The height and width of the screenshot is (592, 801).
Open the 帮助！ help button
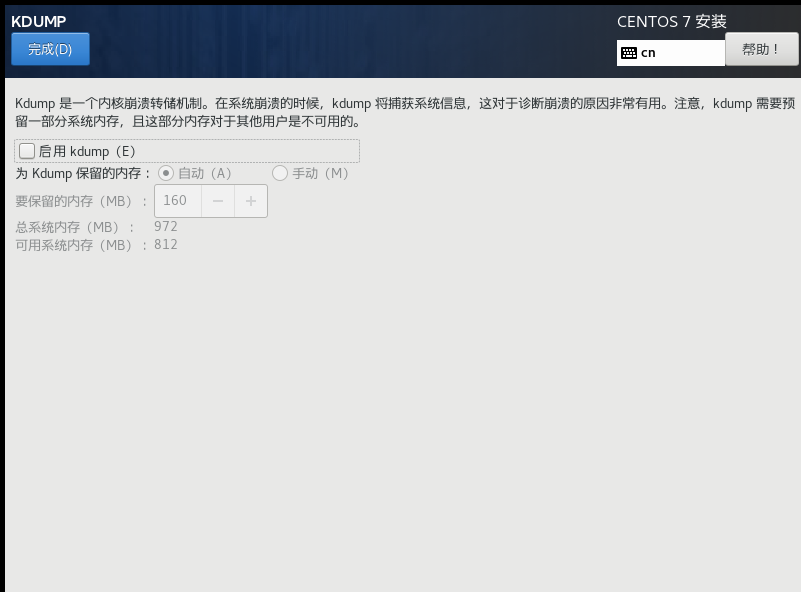coord(761,49)
